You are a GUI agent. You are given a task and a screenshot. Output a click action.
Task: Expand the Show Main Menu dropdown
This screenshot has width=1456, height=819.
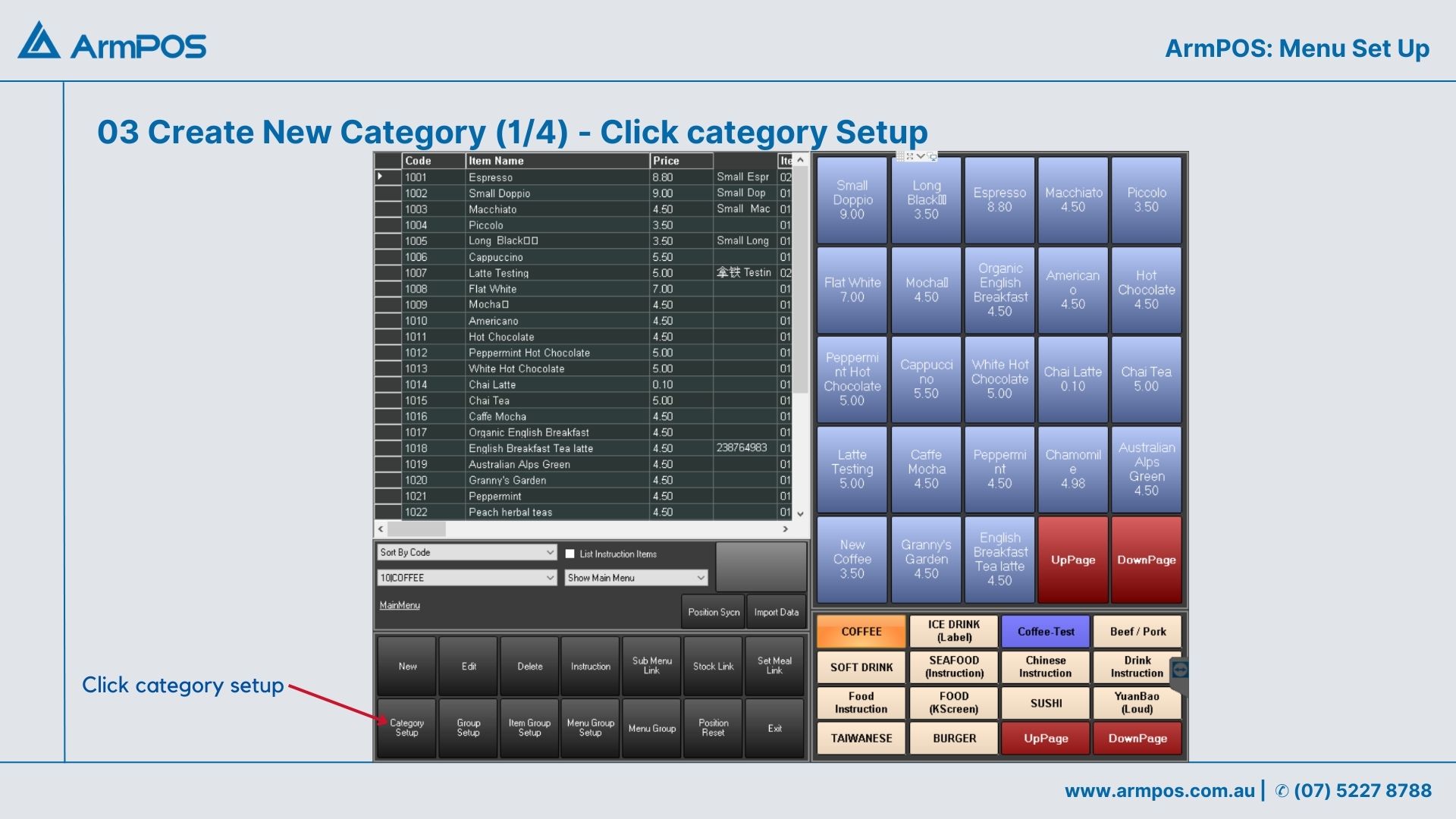coord(700,578)
